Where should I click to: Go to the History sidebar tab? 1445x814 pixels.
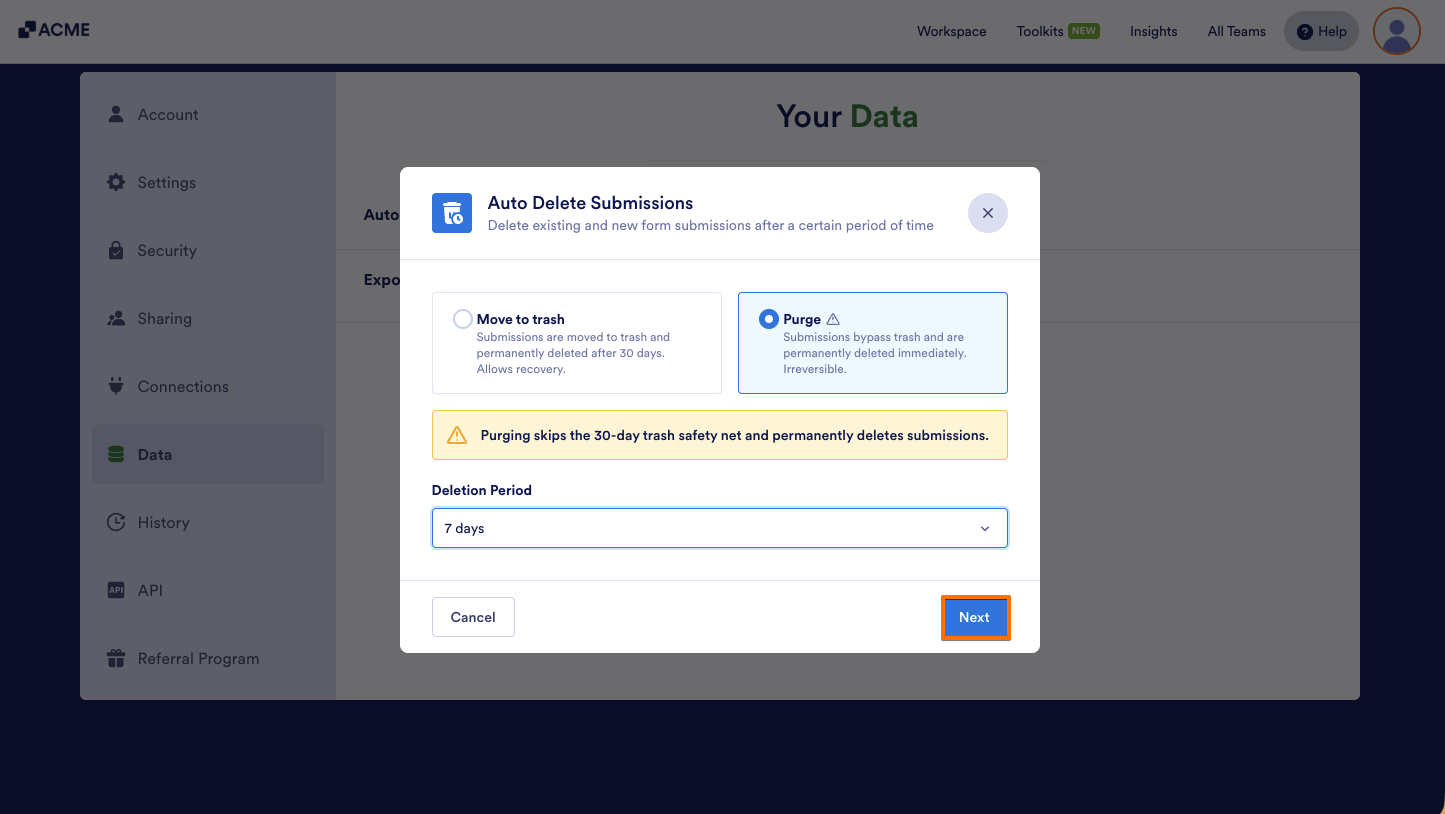pos(208,522)
